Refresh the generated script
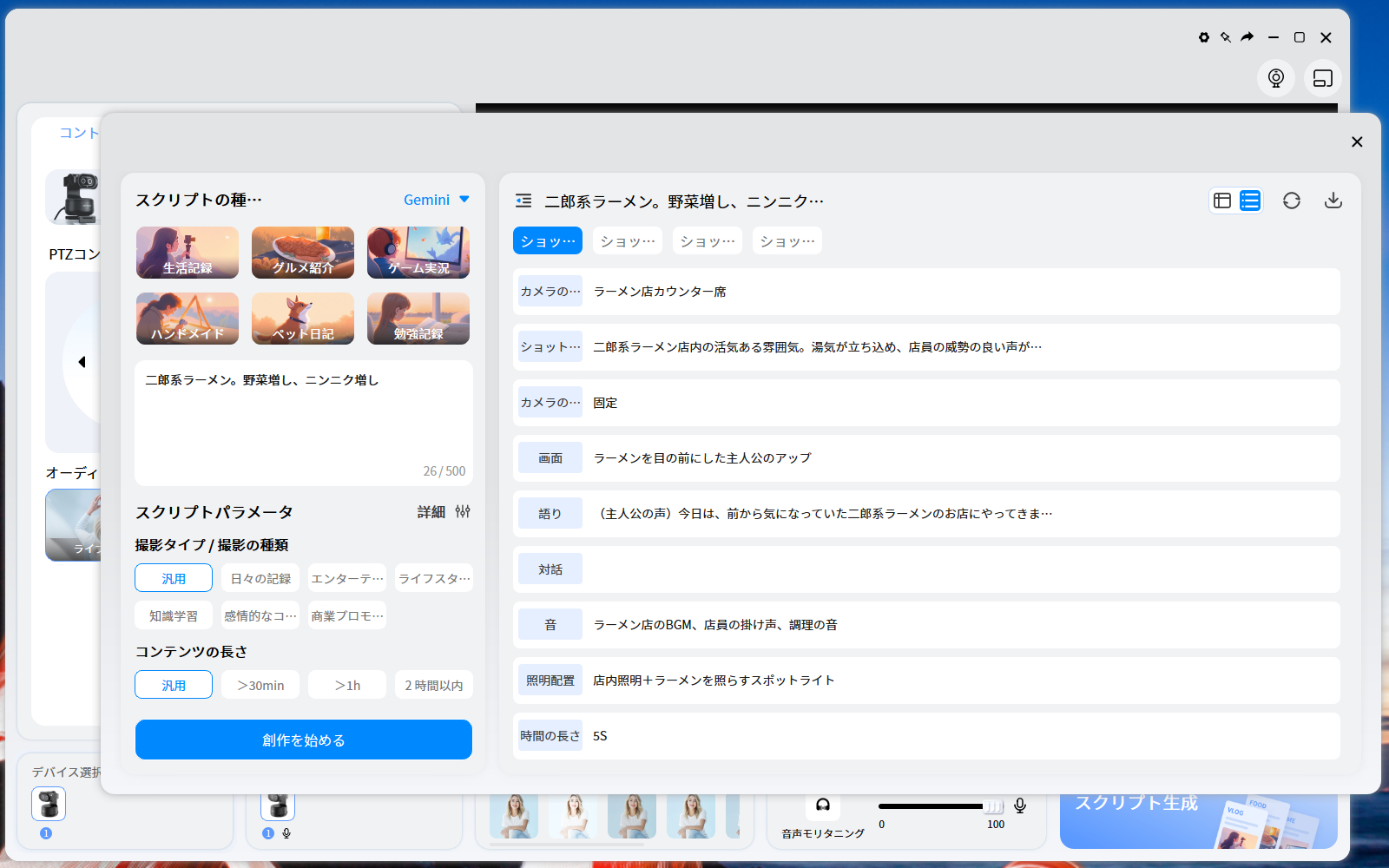 [x=1293, y=200]
